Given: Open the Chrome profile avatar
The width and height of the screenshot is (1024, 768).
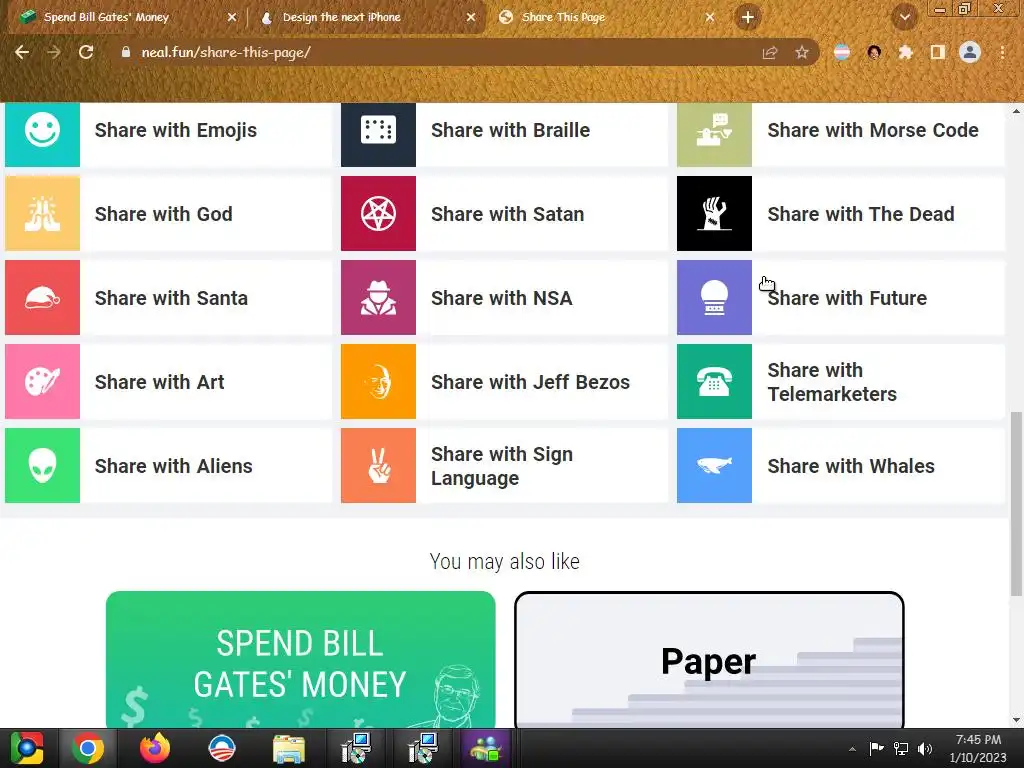Looking at the screenshot, I should click(970, 52).
